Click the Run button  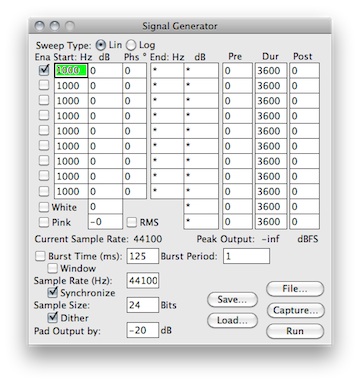click(295, 331)
